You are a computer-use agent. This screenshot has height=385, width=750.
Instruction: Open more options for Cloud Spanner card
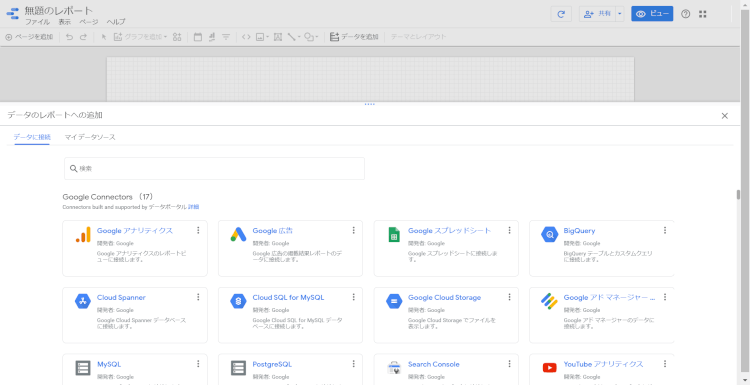(x=198, y=297)
